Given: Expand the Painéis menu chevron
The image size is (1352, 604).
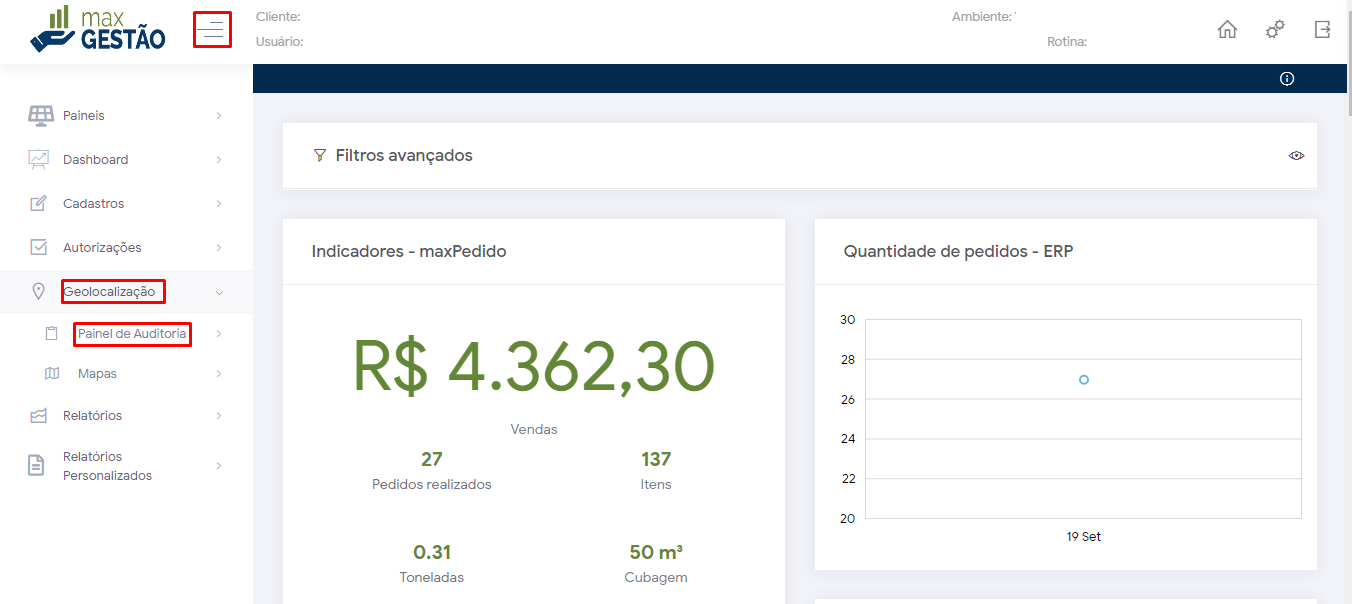Looking at the screenshot, I should coord(219,116).
